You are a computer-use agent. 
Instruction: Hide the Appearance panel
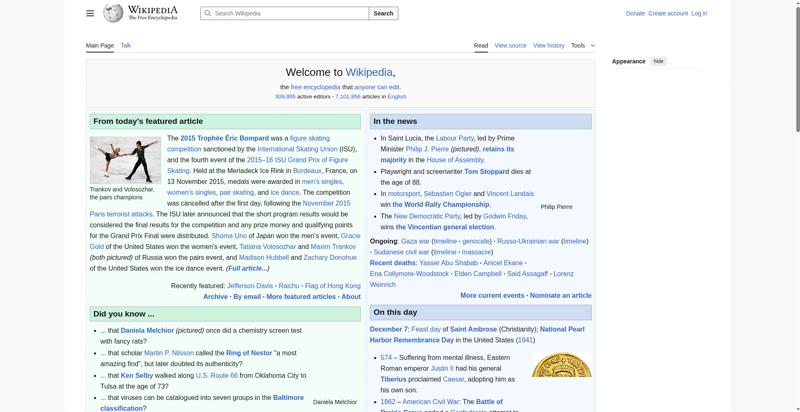[658, 61]
